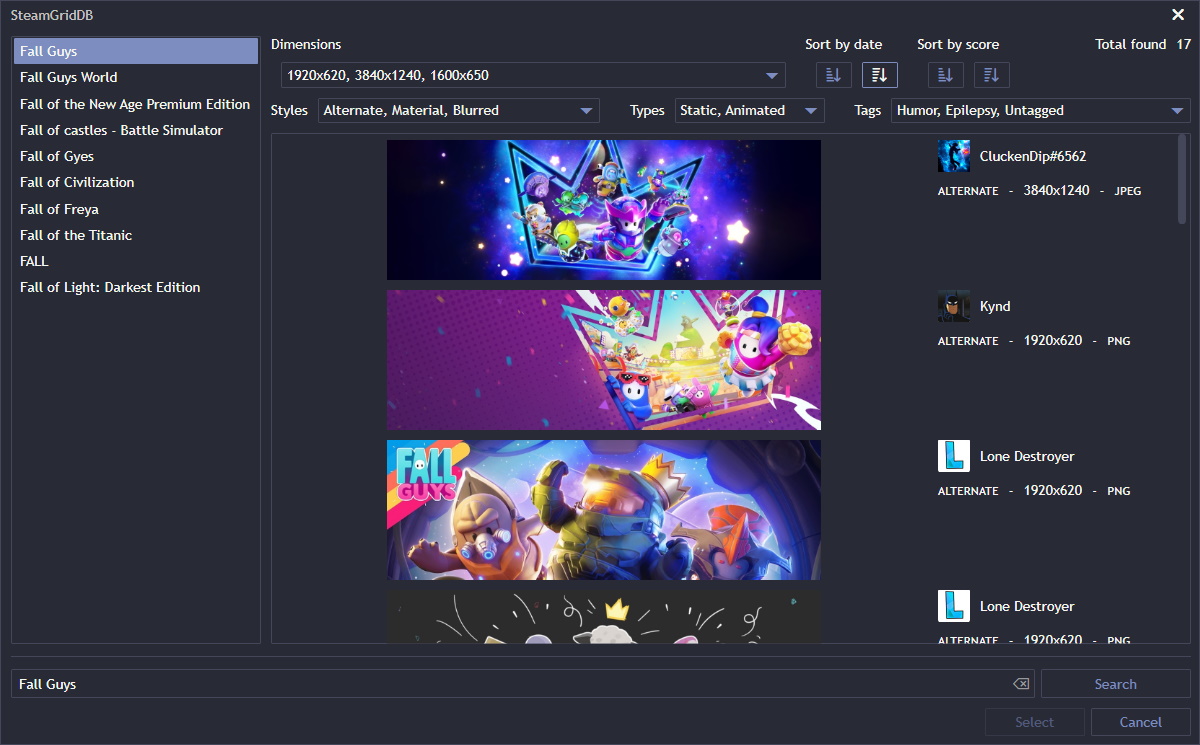Click the 3840x1240 resolution text
This screenshot has width=1200, height=745.
click(x=1056, y=190)
